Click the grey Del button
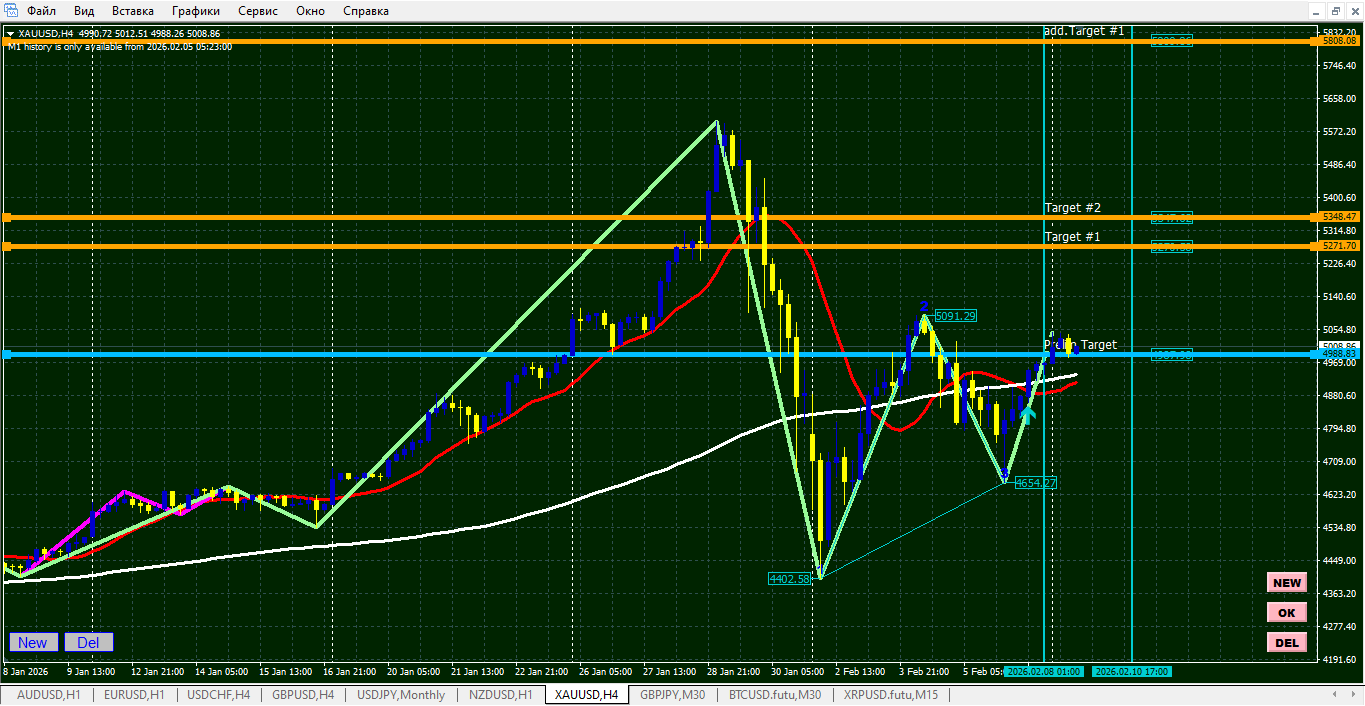This screenshot has height=706, width=1365. coord(88,642)
